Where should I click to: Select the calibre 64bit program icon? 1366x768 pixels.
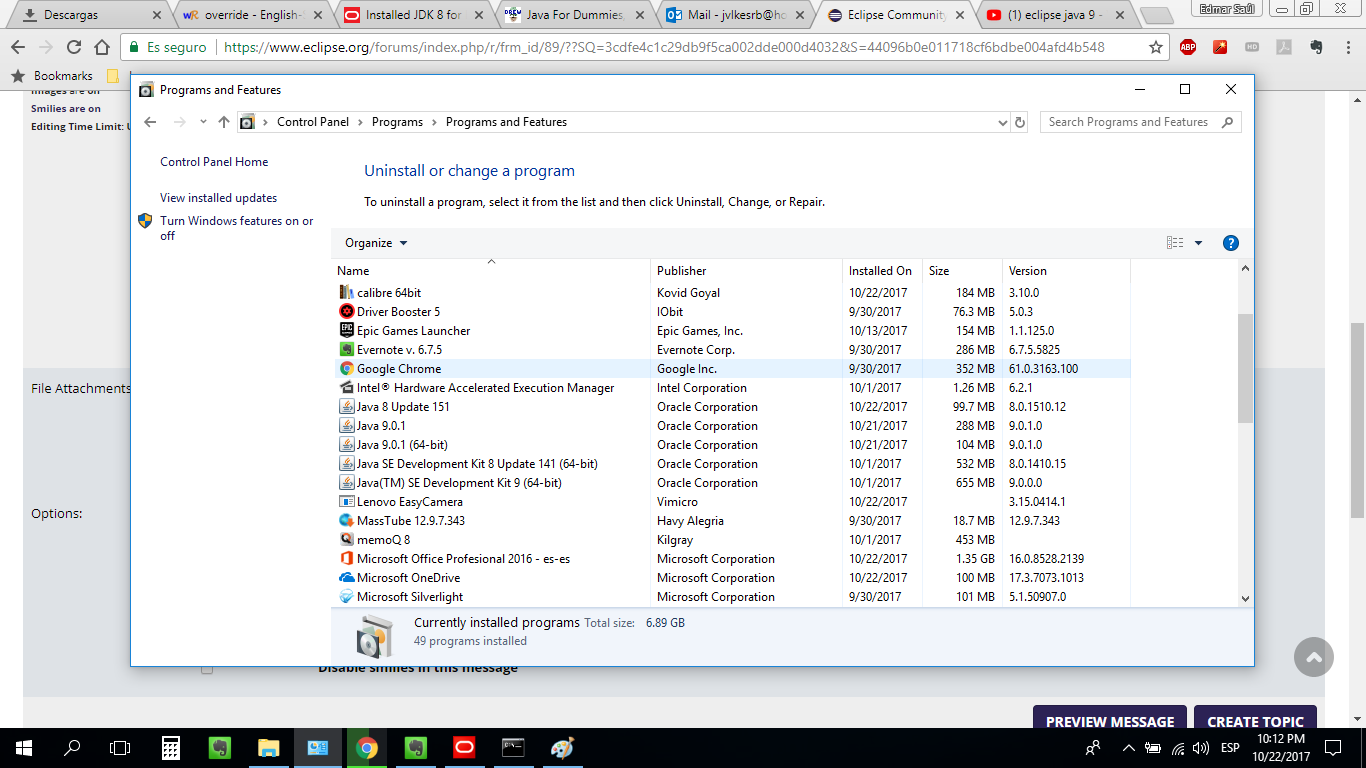[x=346, y=293]
